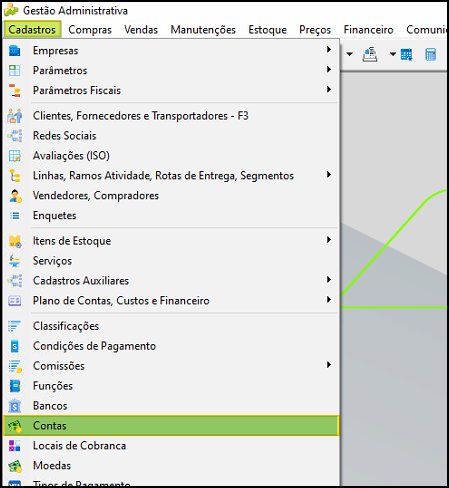The height and width of the screenshot is (488, 449).
Task: Expand the Cadastros Auxiliares submenu arrow
Action: click(x=329, y=280)
